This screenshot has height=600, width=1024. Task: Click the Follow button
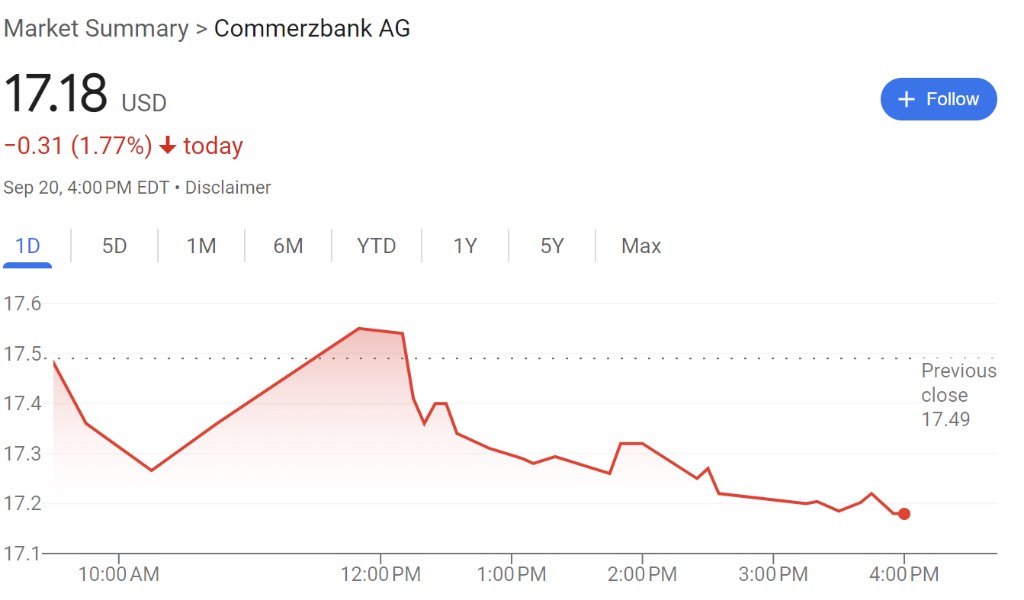click(x=938, y=99)
